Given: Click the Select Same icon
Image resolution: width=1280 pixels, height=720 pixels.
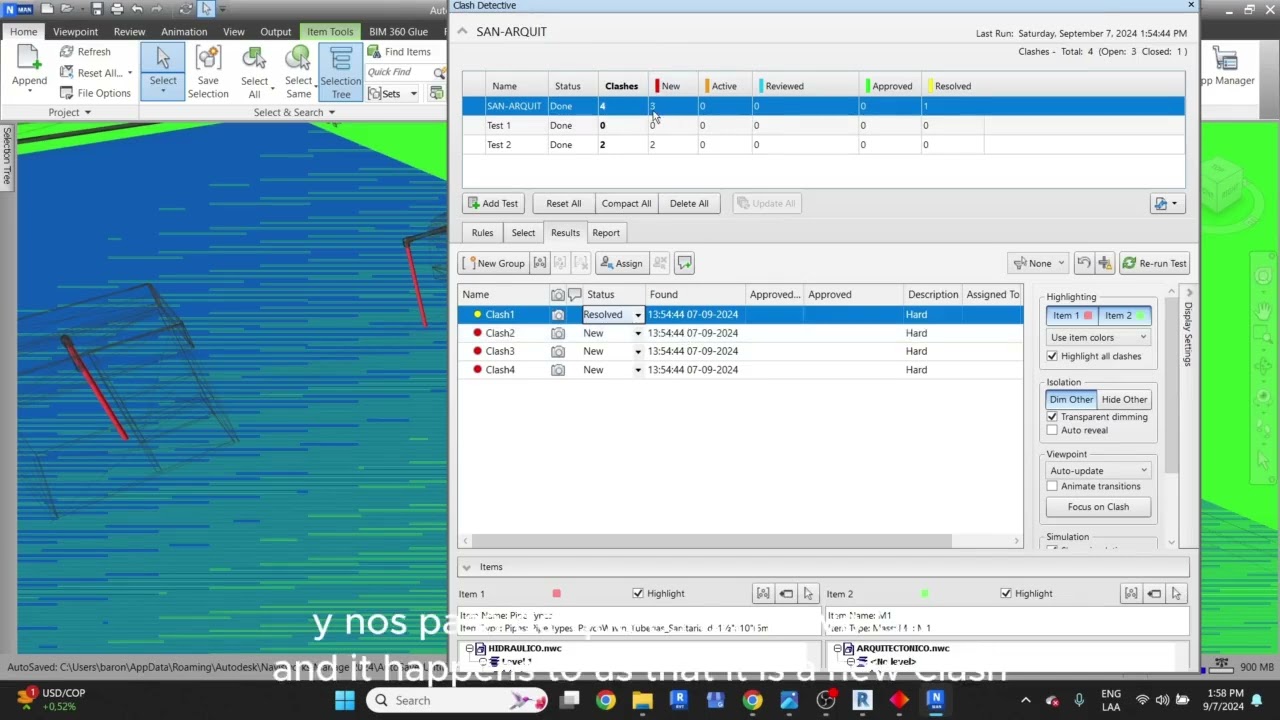Looking at the screenshot, I should click(x=298, y=58).
